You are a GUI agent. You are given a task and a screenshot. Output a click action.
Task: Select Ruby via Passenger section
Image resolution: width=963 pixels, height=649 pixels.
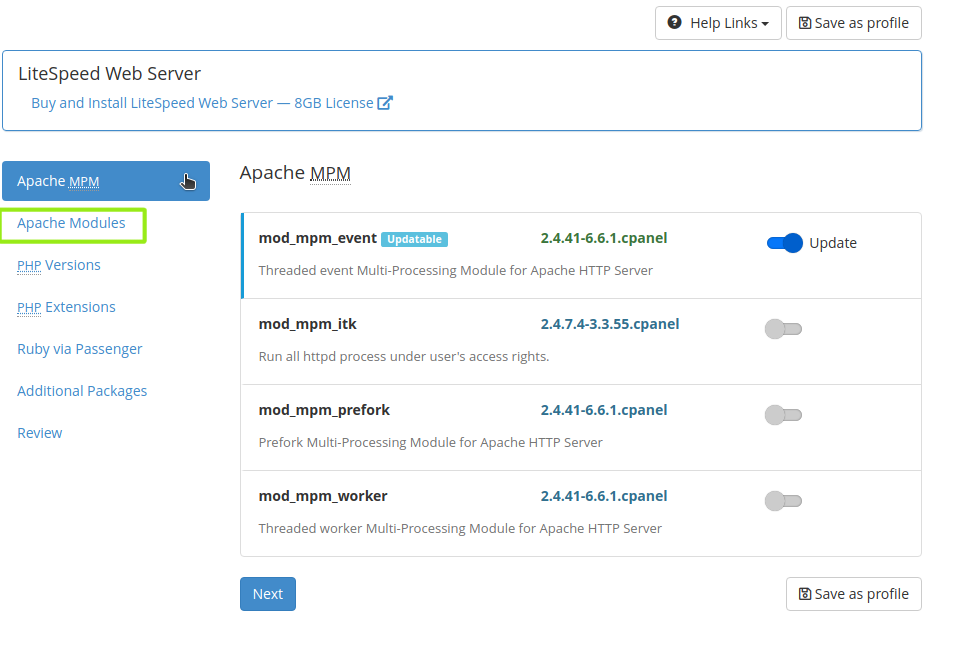[80, 349]
